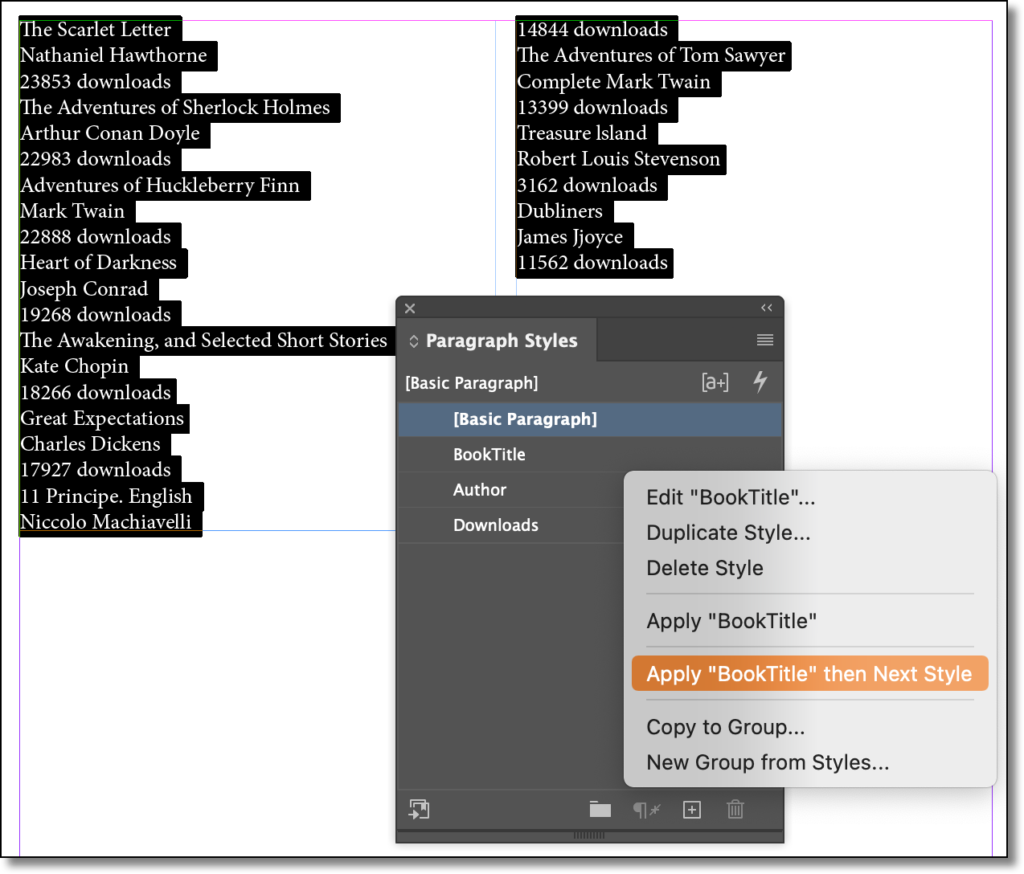The width and height of the screenshot is (1024, 874).
Task: Click the text "13399 downloads"
Action: [x=592, y=107]
